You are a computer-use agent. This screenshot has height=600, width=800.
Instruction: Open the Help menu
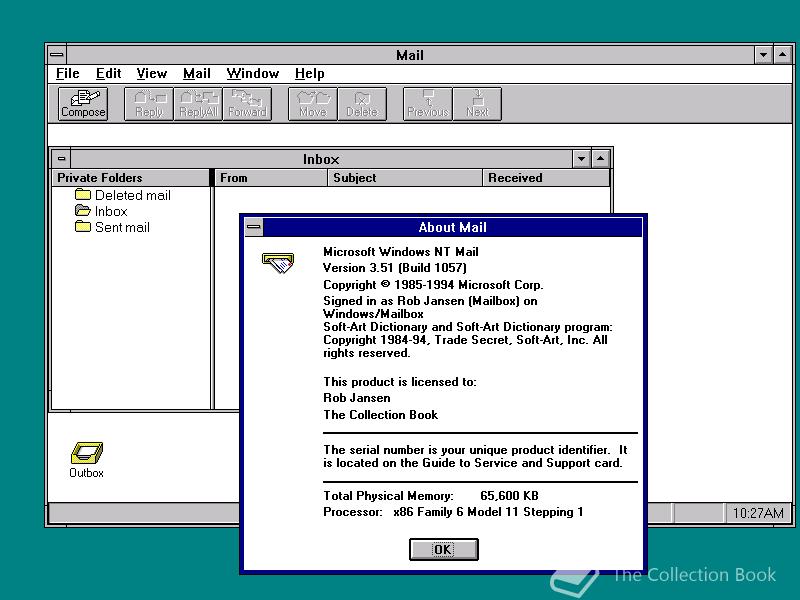click(309, 73)
